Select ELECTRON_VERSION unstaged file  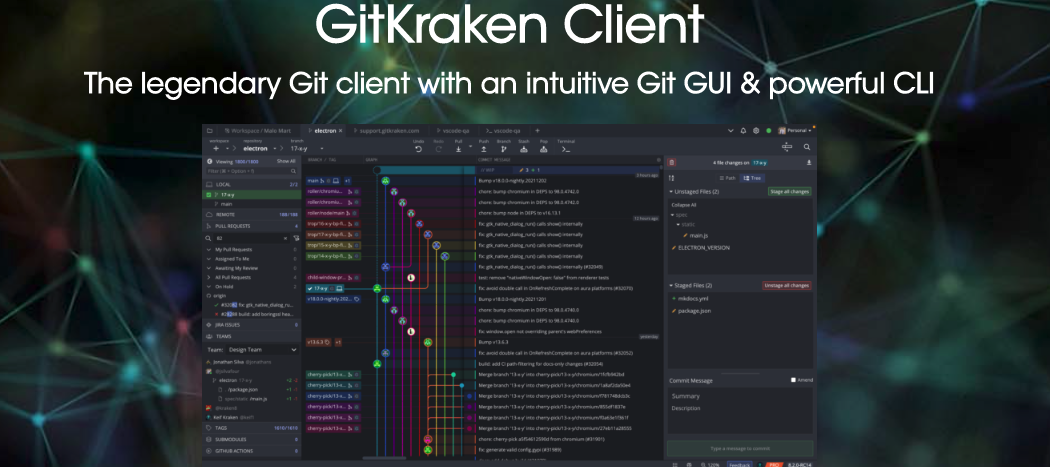pos(703,248)
